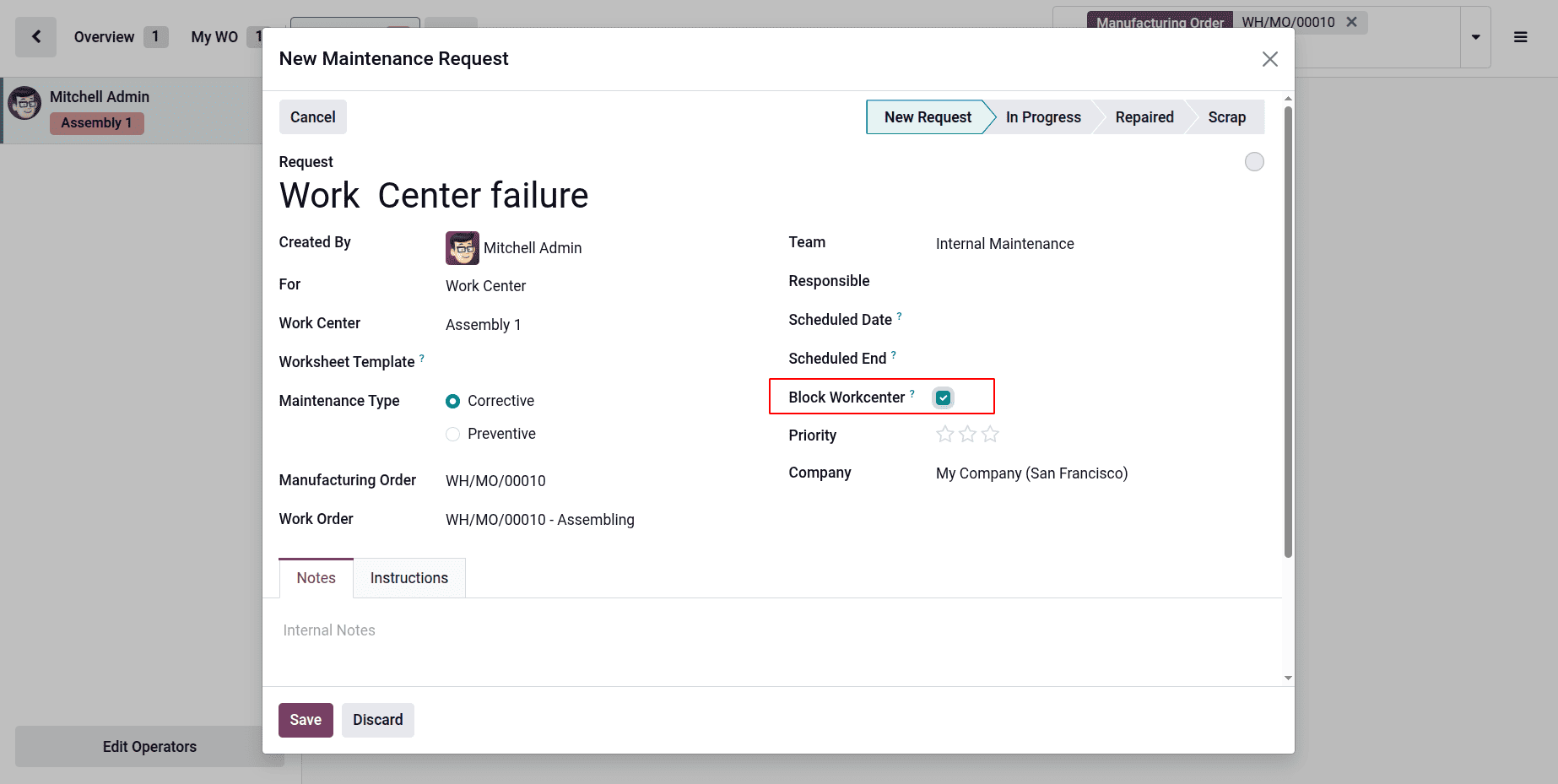
Task: Click the Manufacturing Order filter label
Action: (x=1160, y=22)
